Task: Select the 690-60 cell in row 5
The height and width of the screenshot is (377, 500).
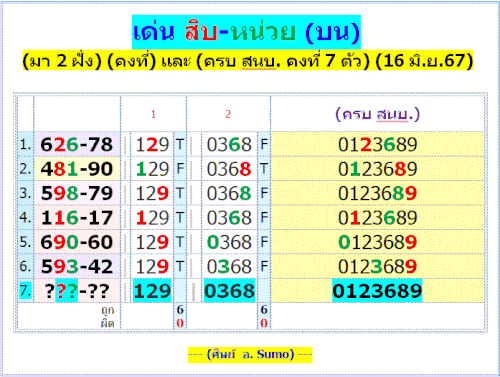Action: (x=77, y=242)
